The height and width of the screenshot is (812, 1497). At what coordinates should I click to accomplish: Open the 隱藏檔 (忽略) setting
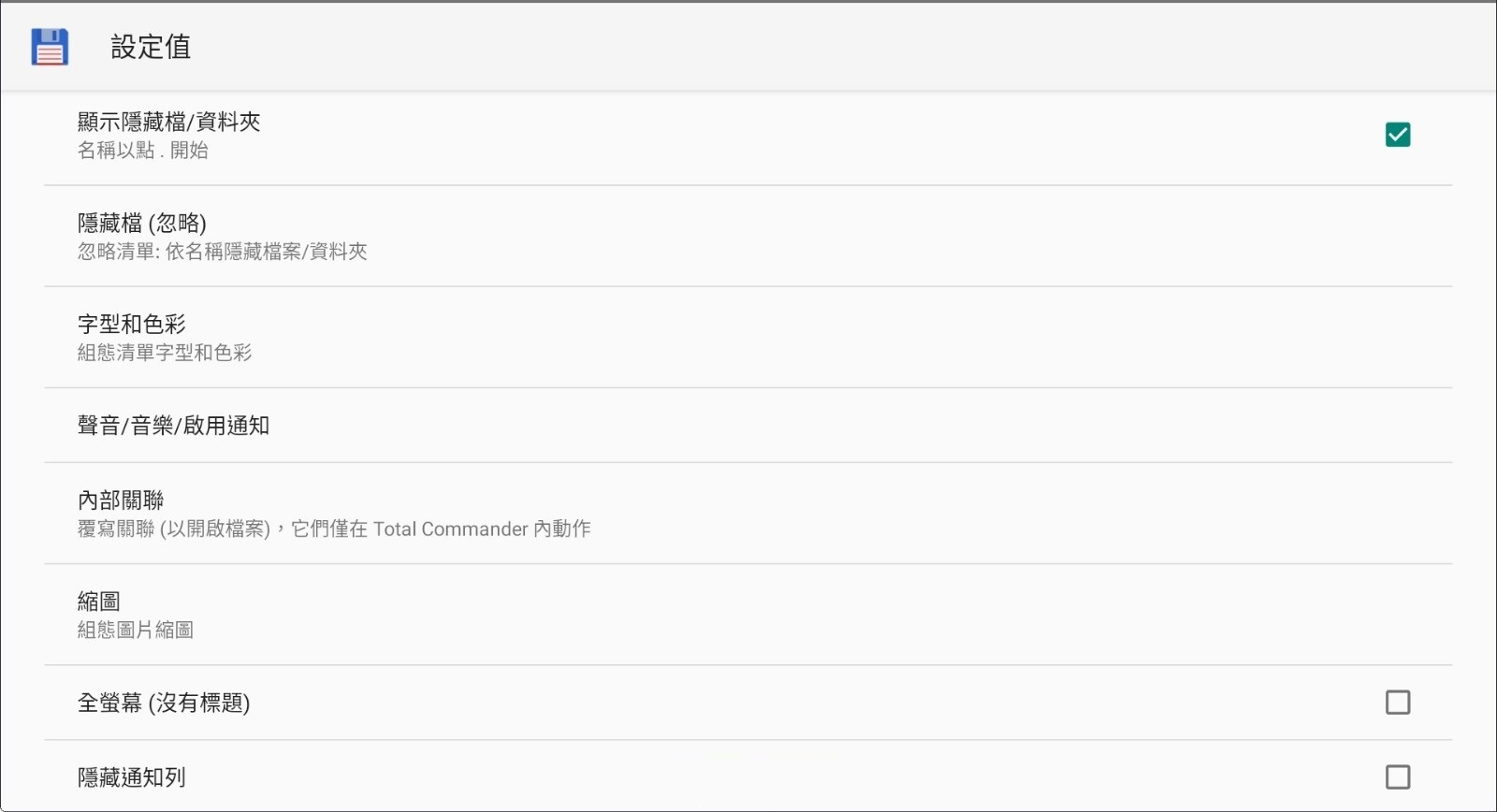[142, 223]
